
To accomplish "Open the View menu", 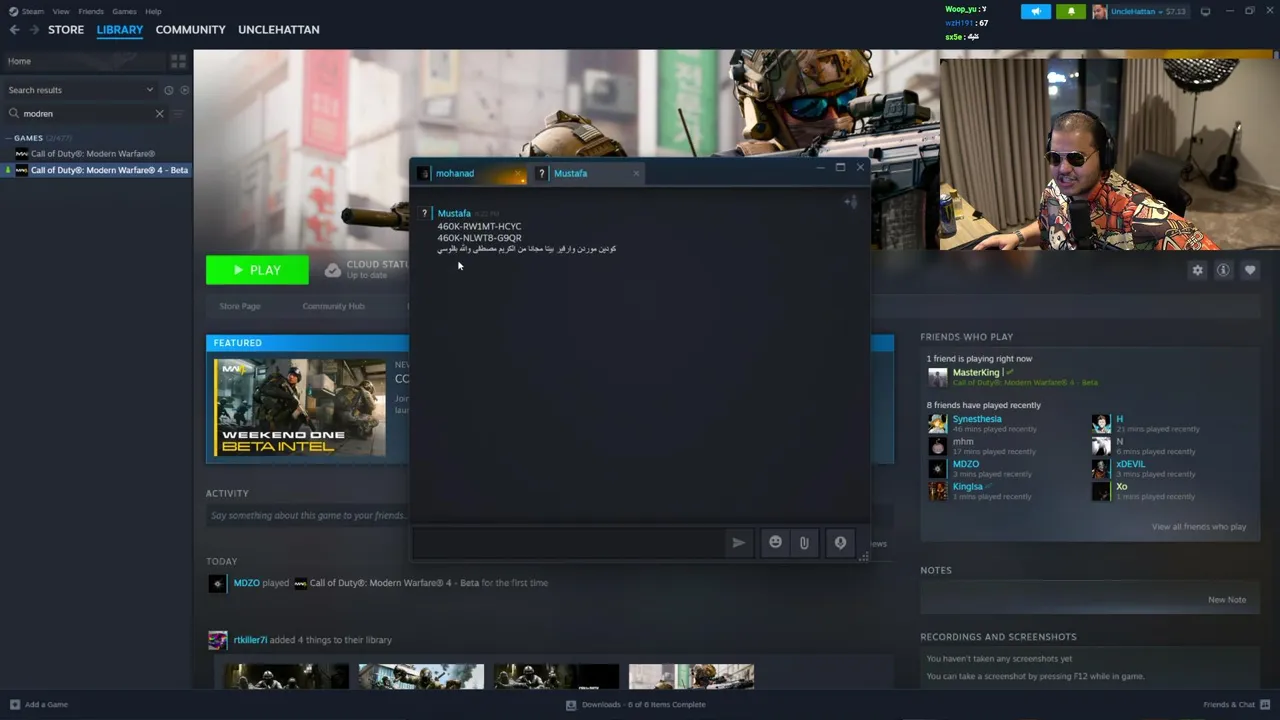I will click(61, 12).
